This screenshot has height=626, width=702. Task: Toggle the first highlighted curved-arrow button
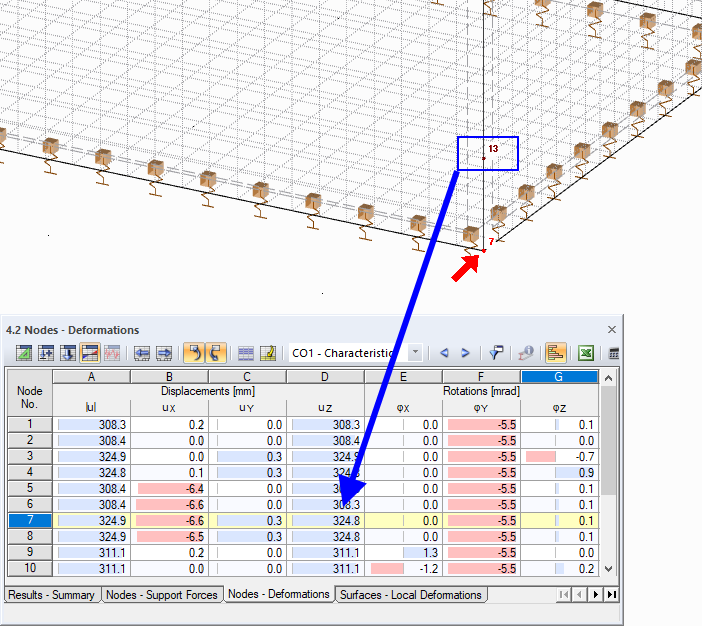click(194, 353)
